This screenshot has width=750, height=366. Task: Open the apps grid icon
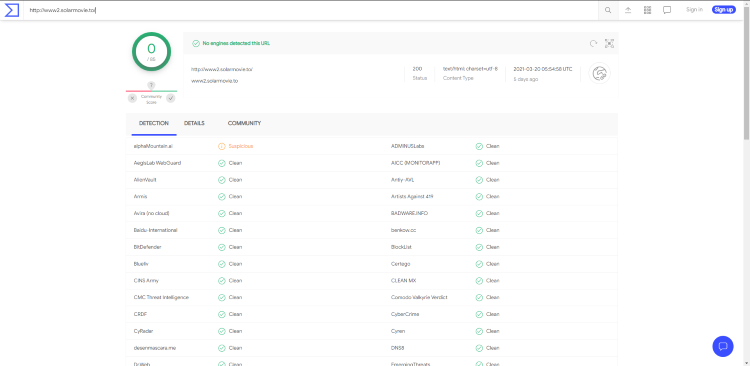click(x=647, y=10)
